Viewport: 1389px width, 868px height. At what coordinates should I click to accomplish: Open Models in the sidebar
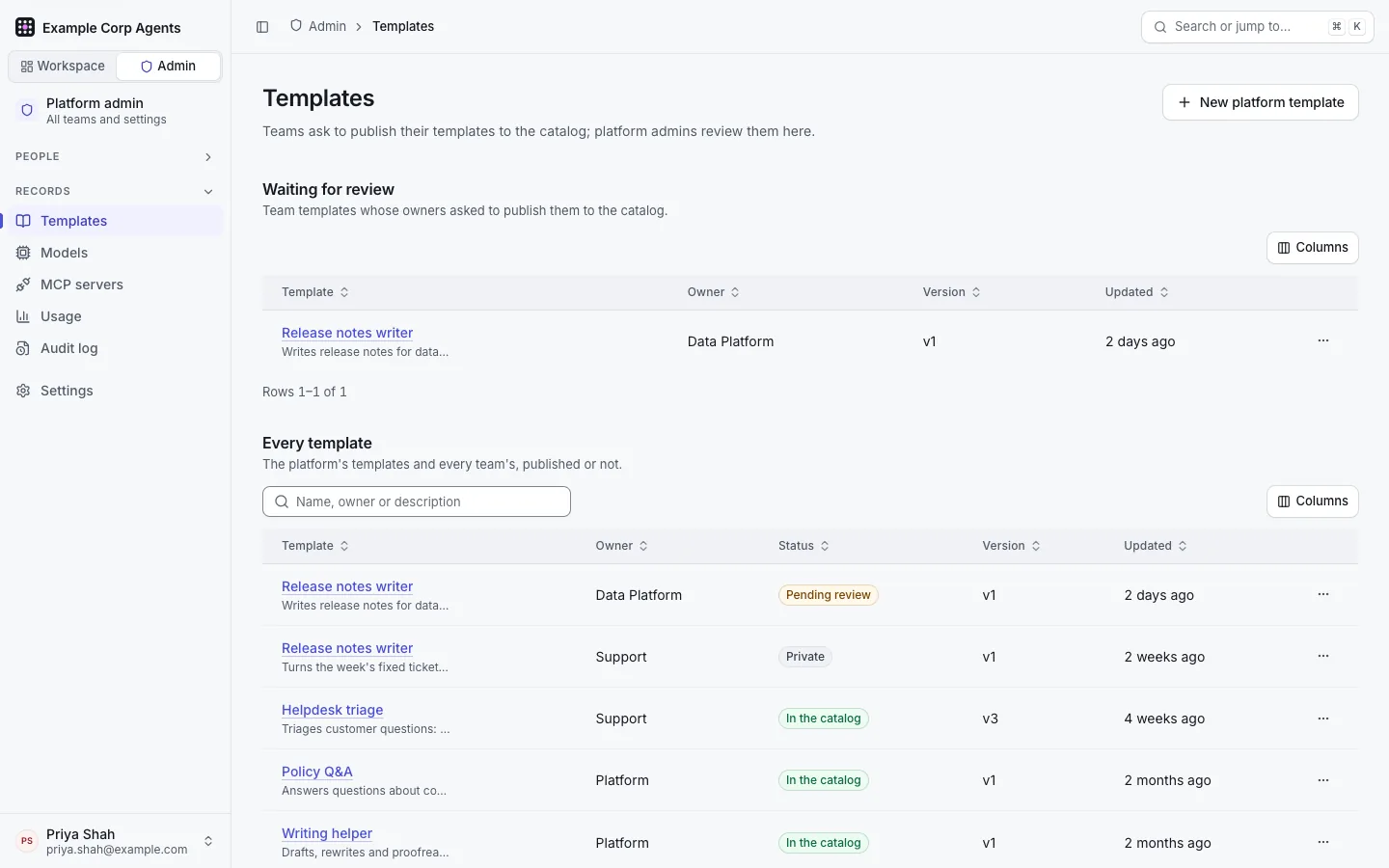[115, 253]
